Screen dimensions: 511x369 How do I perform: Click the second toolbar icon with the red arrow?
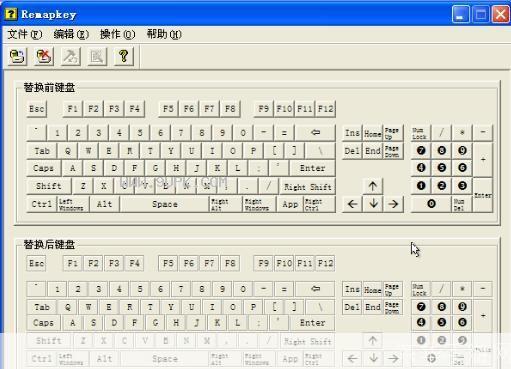44,56
